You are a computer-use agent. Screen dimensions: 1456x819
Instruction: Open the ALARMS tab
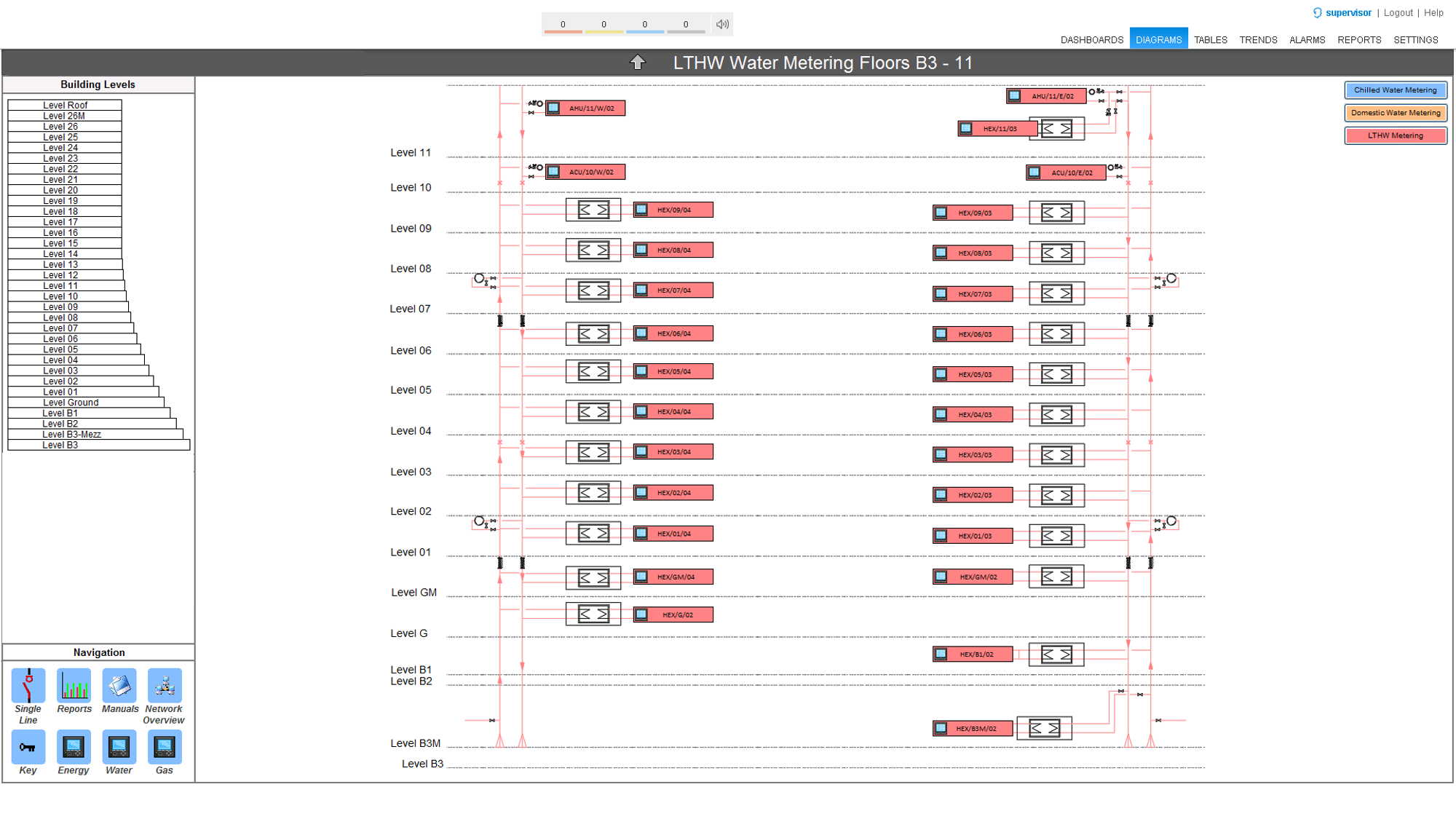pos(1307,40)
